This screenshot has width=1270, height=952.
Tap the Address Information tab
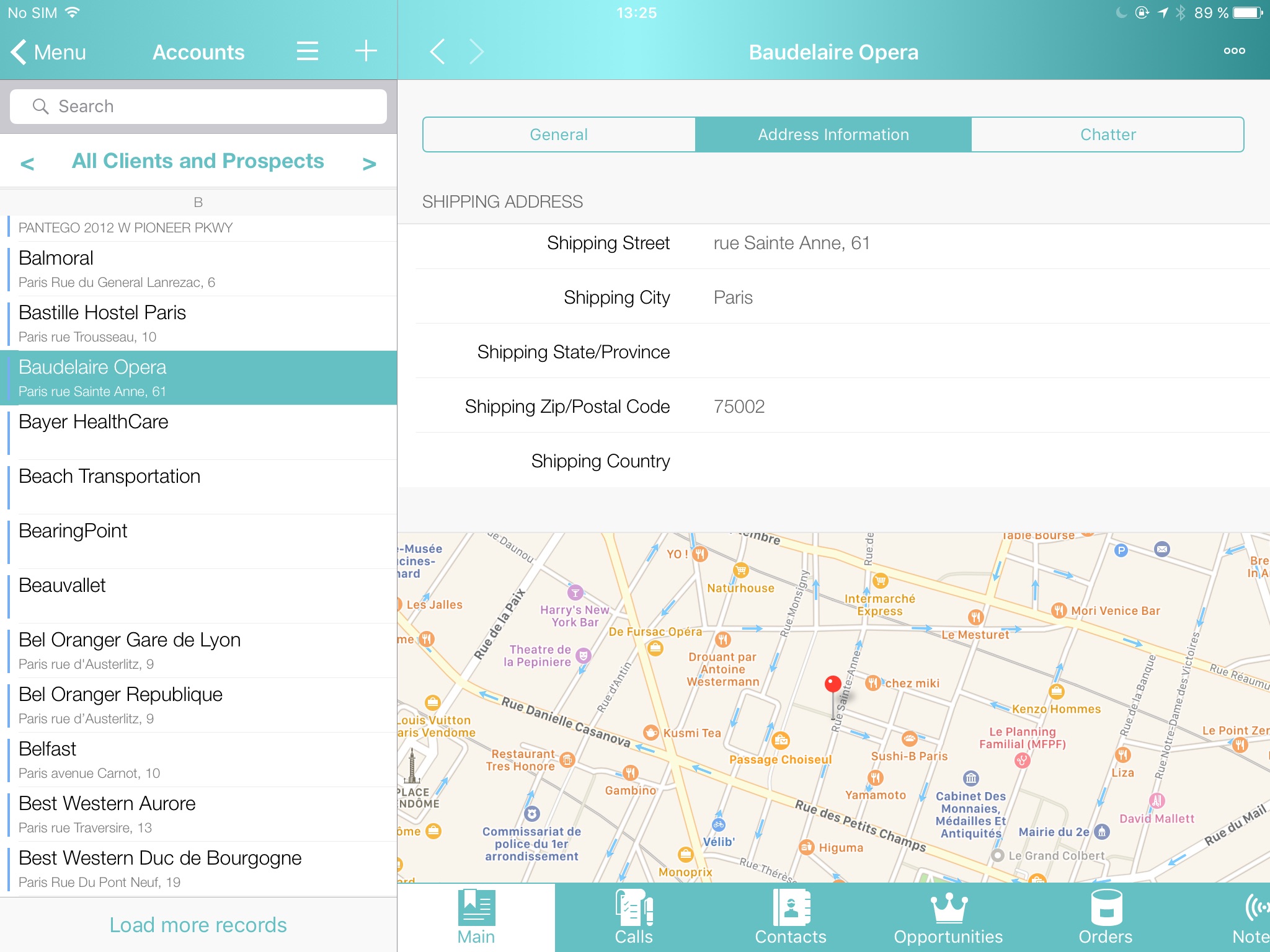833,133
